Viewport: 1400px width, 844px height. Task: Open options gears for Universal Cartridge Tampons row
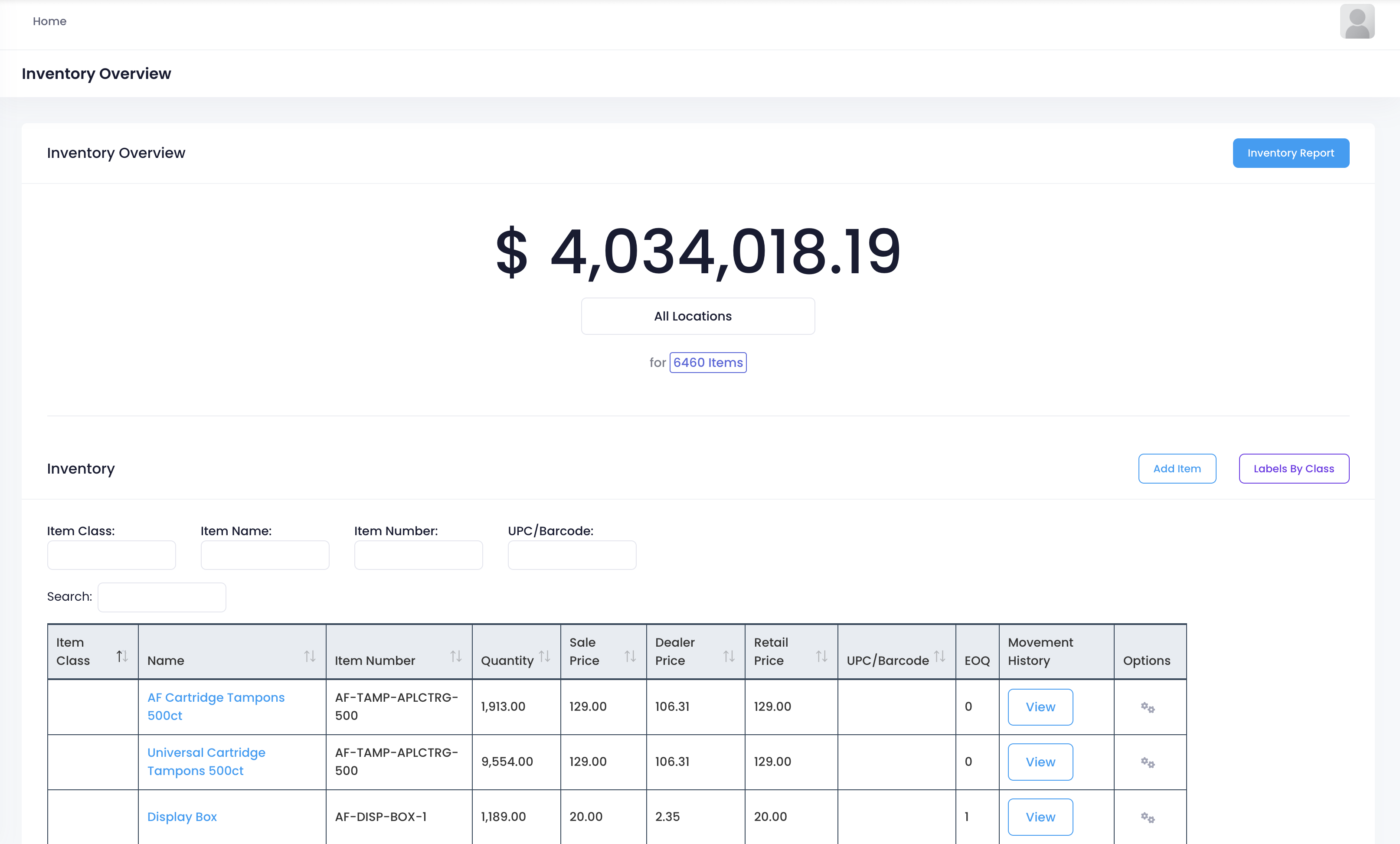click(x=1147, y=762)
